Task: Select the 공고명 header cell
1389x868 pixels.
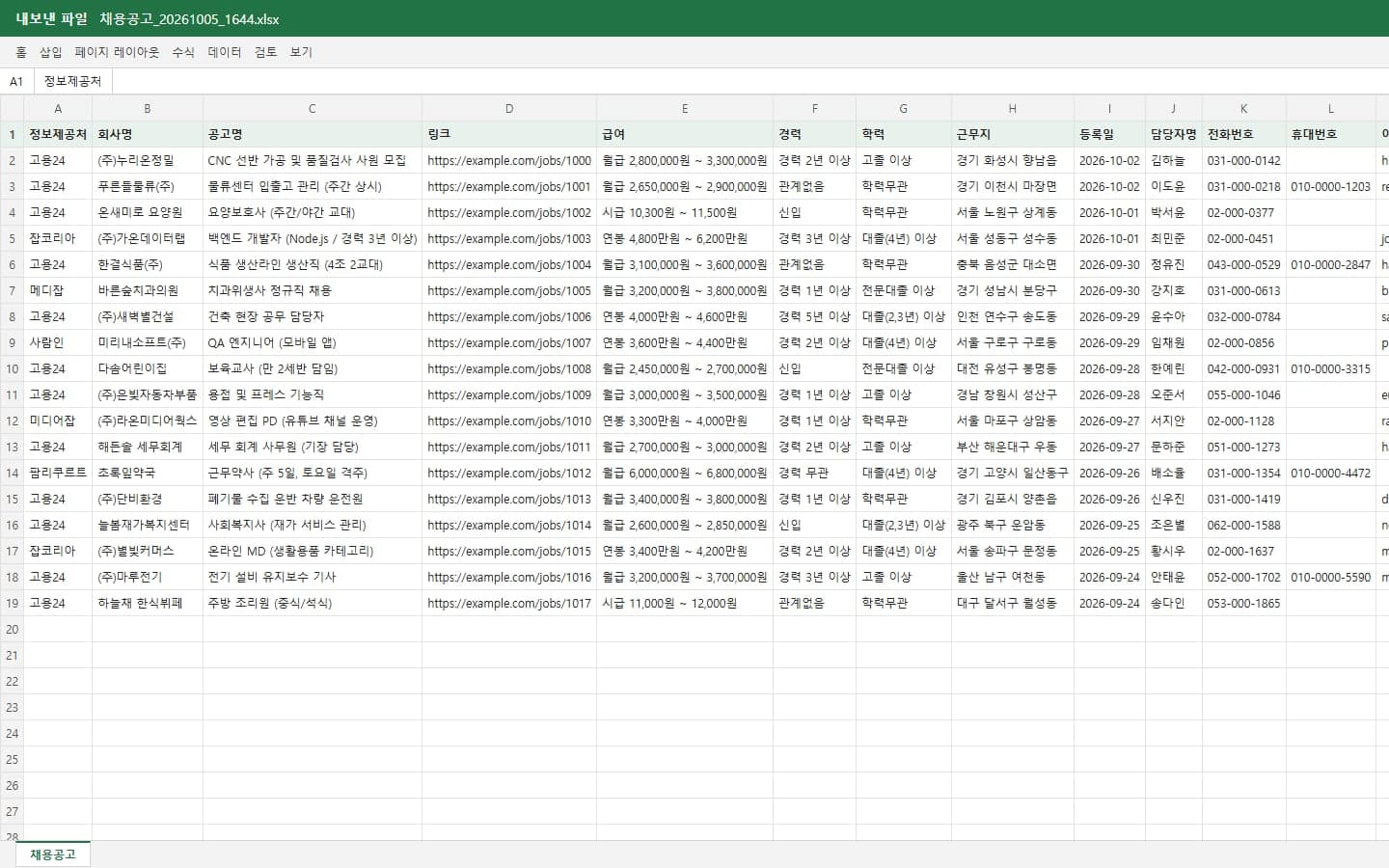Action: (313, 135)
